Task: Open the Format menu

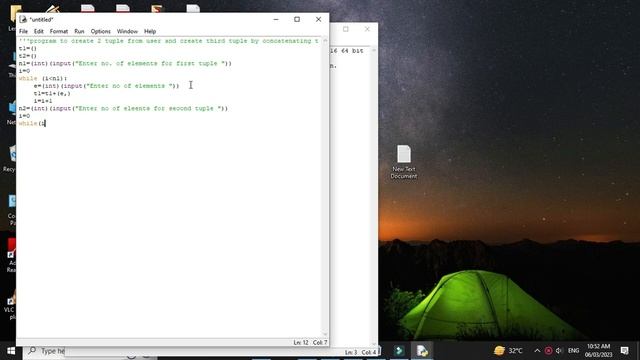Action: 59,31
